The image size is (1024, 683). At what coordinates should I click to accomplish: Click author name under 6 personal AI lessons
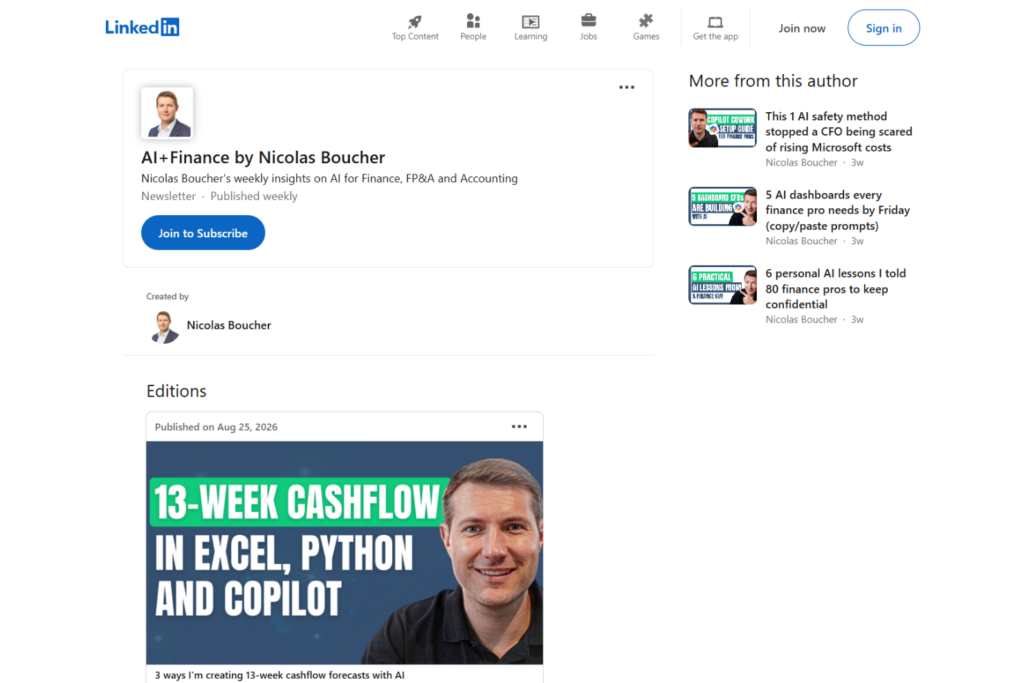pyautogui.click(x=801, y=319)
